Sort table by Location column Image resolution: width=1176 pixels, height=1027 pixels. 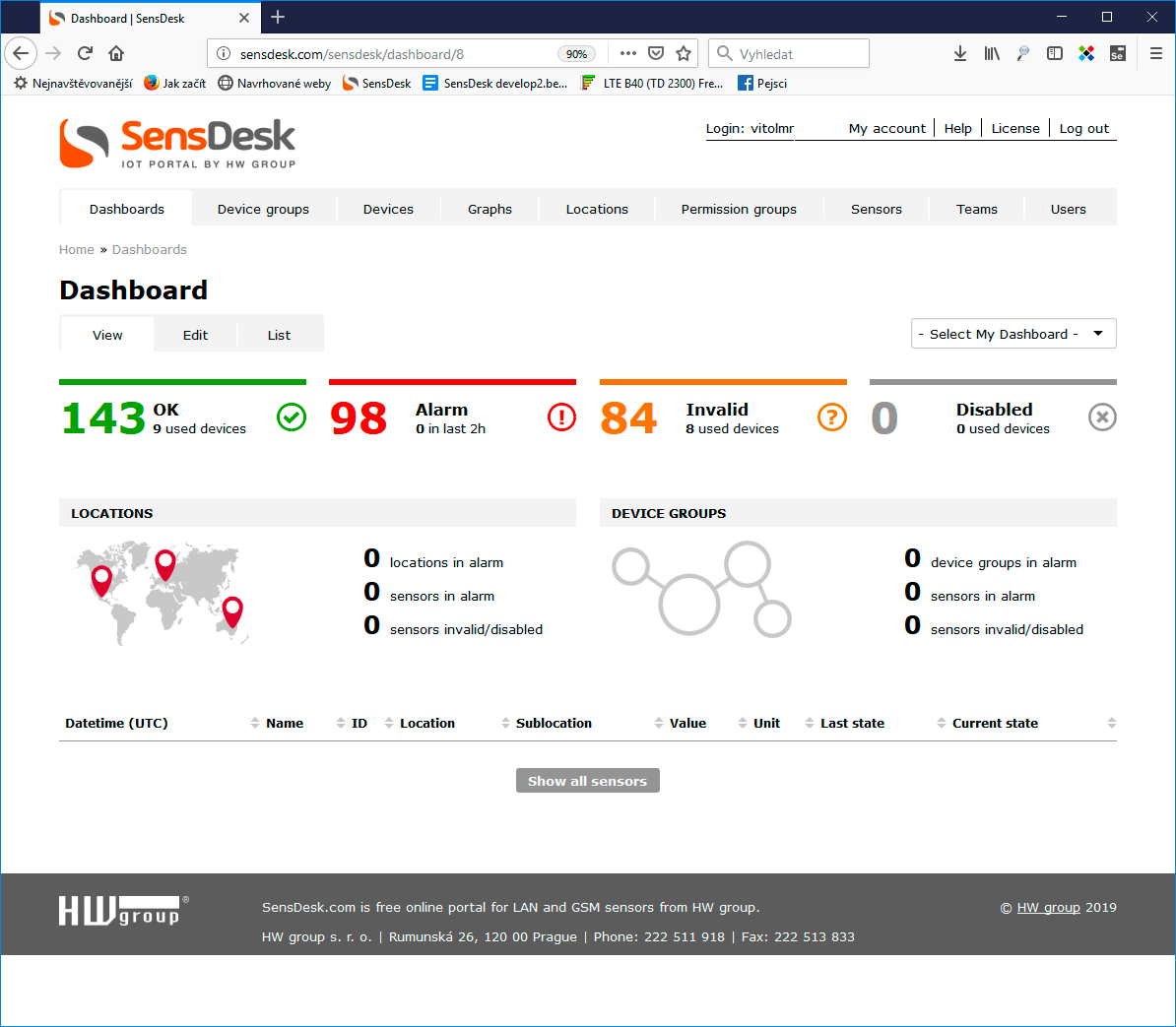coord(426,723)
